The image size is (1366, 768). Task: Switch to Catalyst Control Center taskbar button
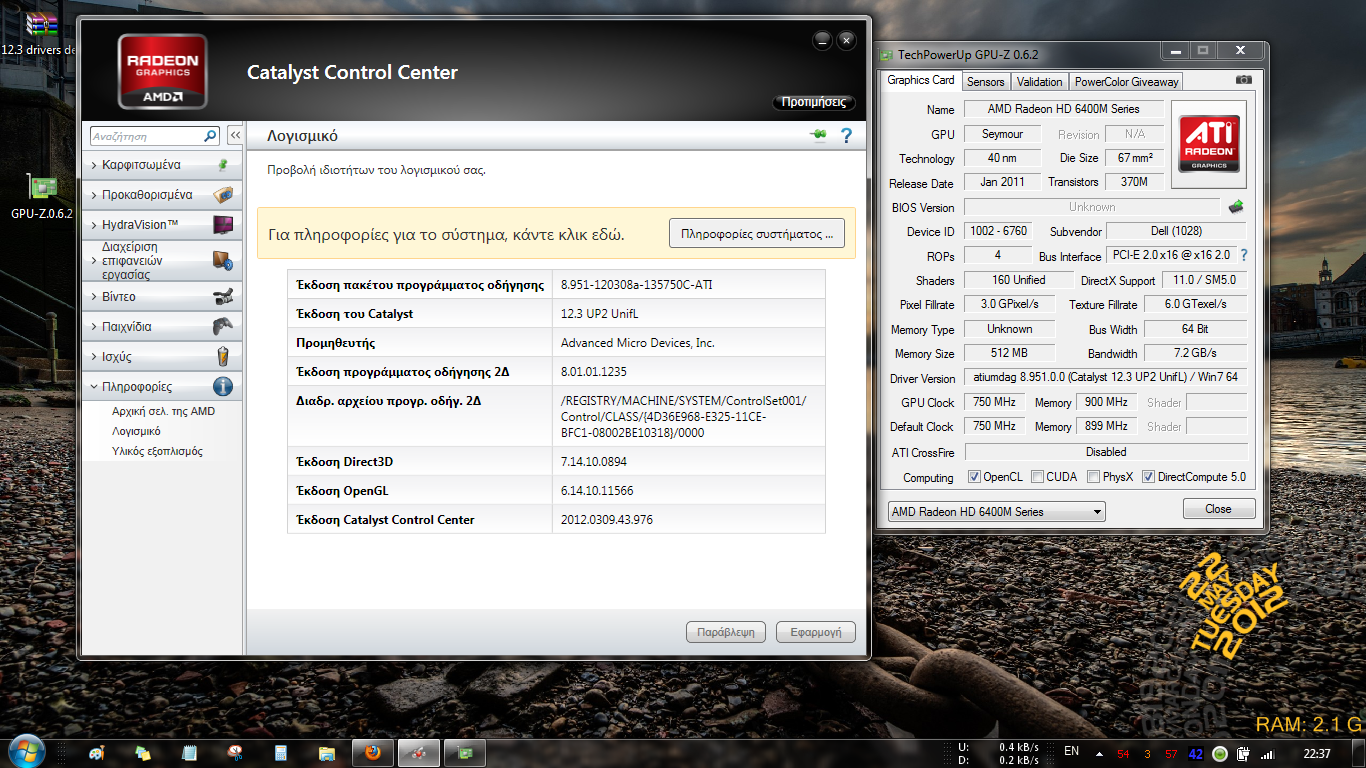click(x=419, y=753)
